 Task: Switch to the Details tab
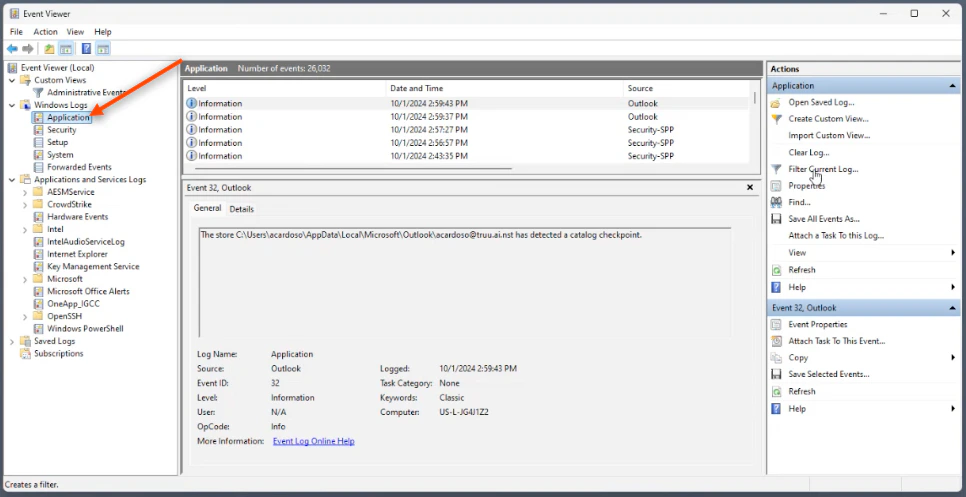pos(242,209)
